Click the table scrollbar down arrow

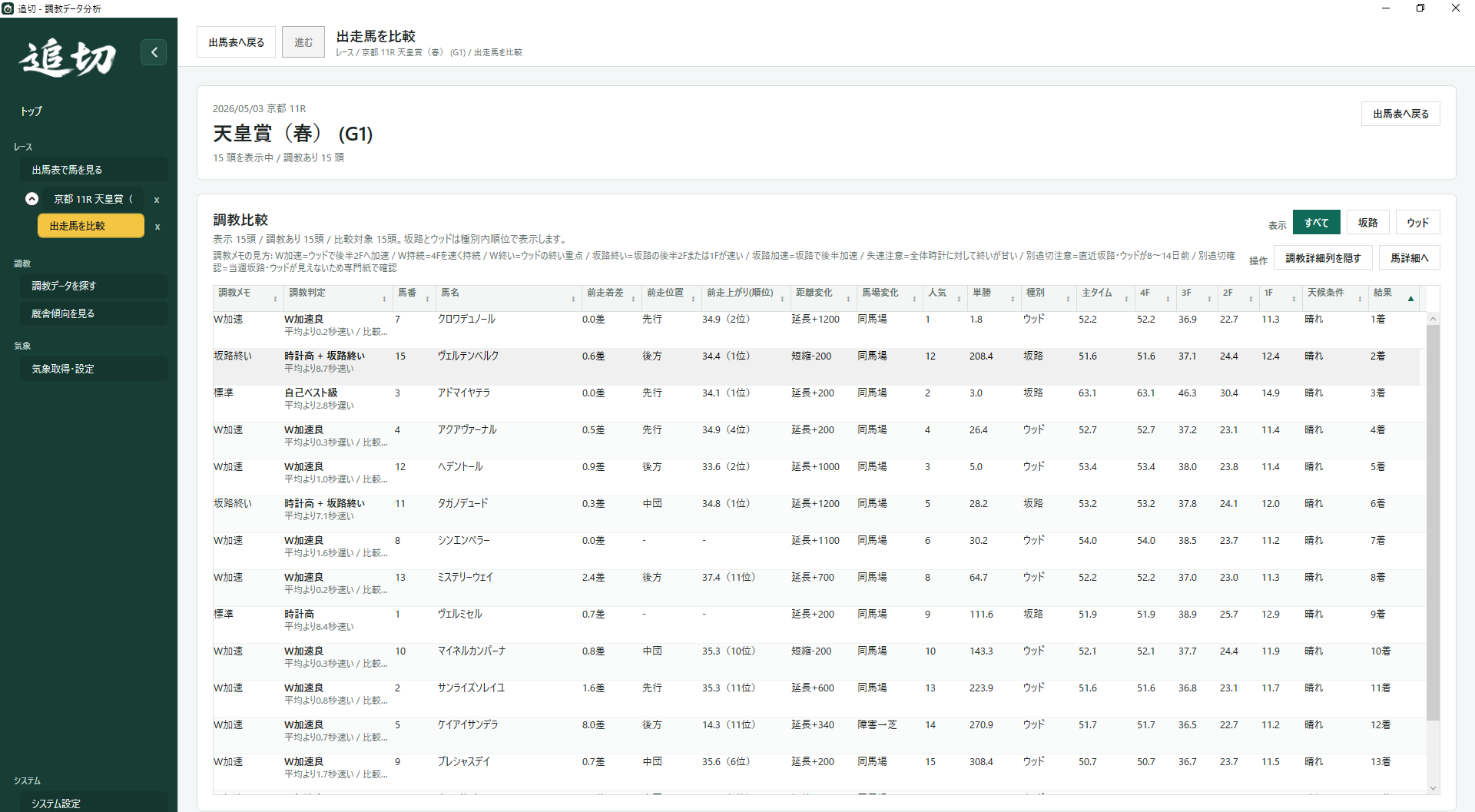pyautogui.click(x=1433, y=787)
